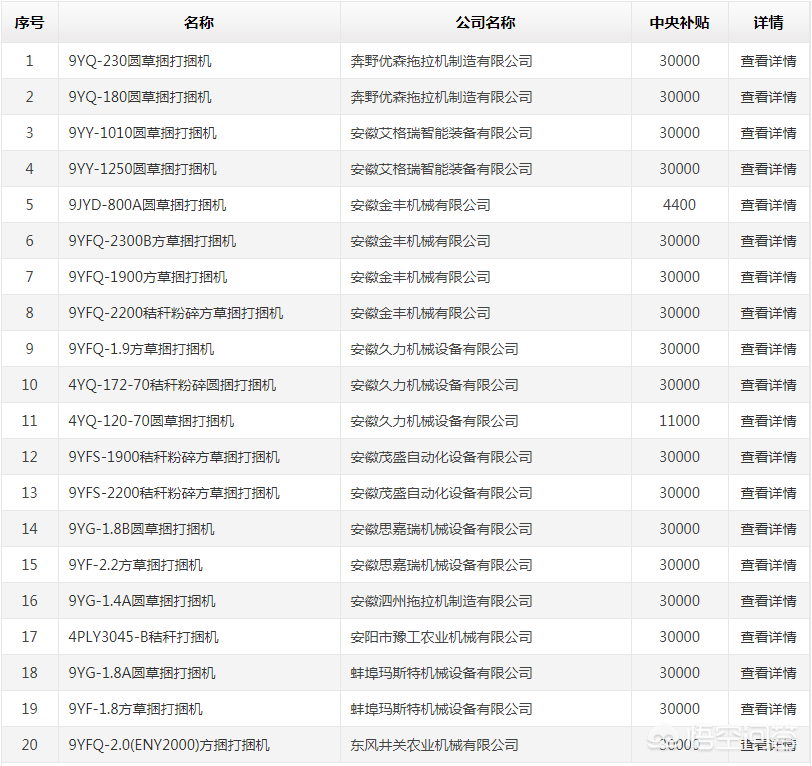Viewport: 812px width, 766px height.
Task: Open 查看详情 for 9YG-1.8B圆草捆打捆机
Action: point(768,529)
